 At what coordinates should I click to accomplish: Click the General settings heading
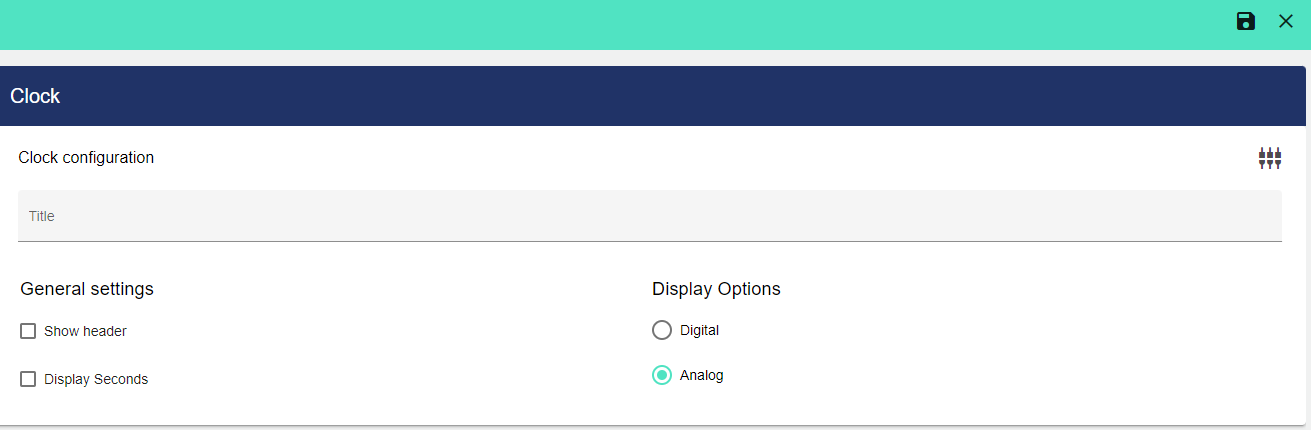(87, 289)
